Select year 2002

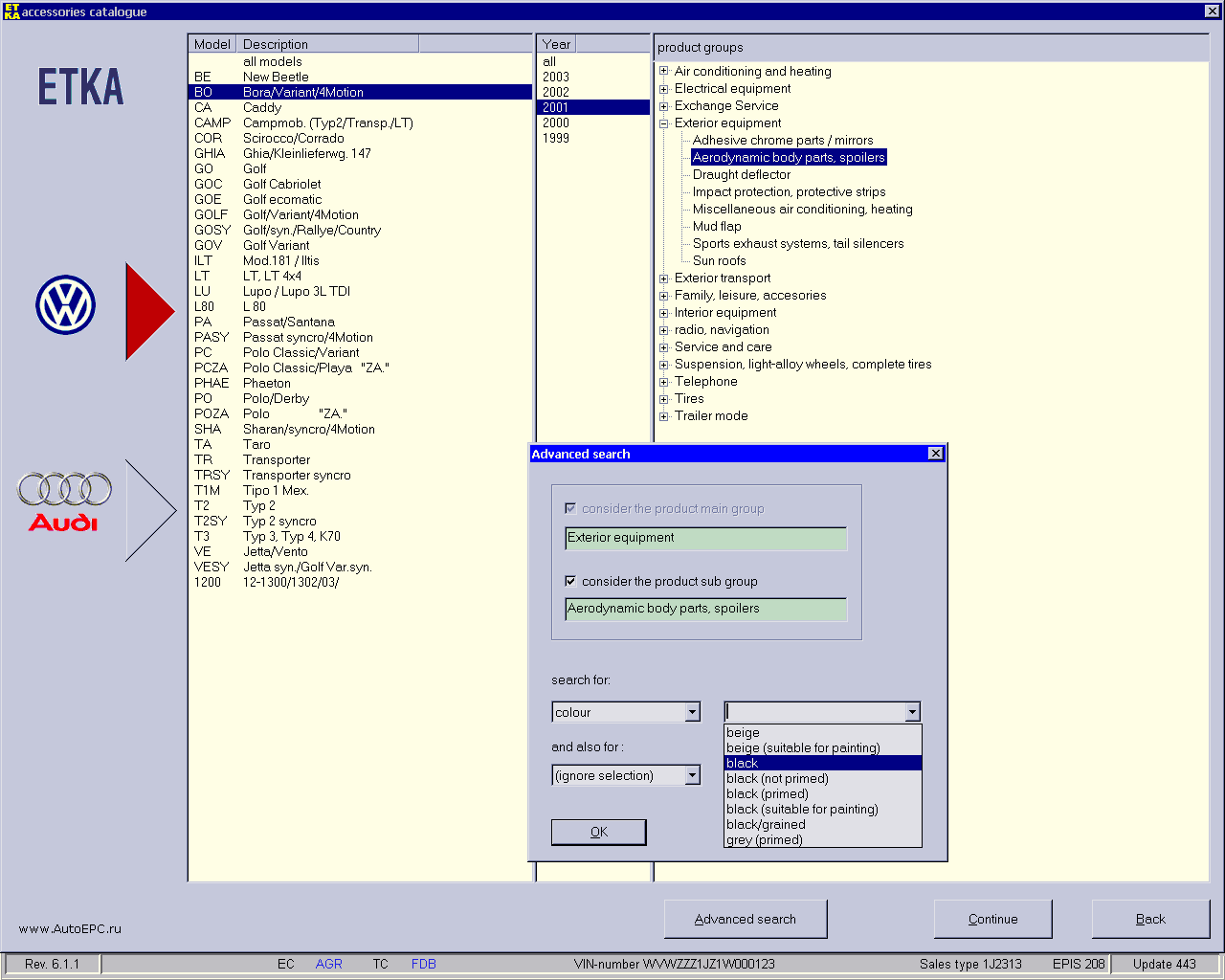pyautogui.click(x=592, y=92)
